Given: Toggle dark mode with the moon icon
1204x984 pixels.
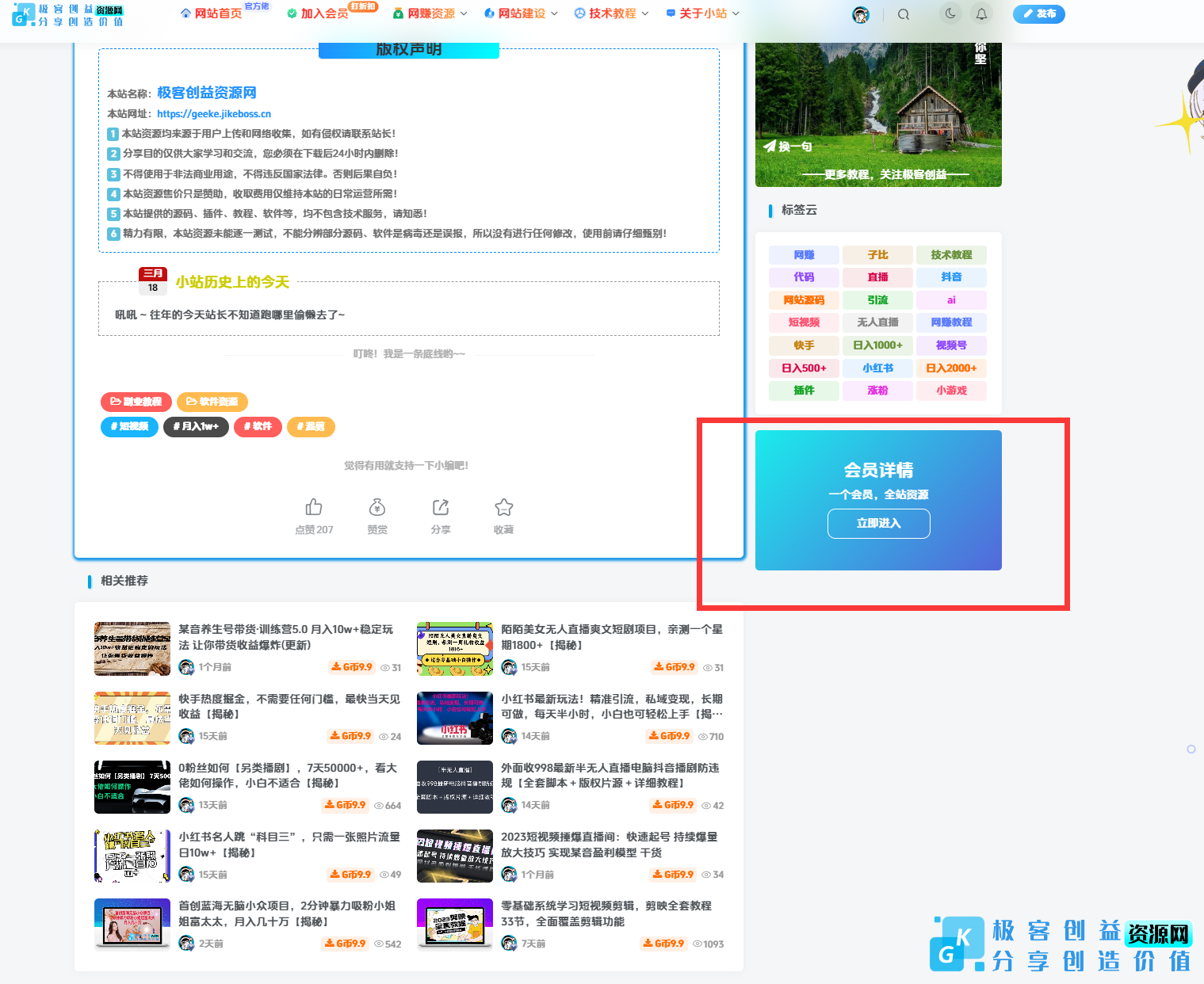Looking at the screenshot, I should click(x=950, y=13).
